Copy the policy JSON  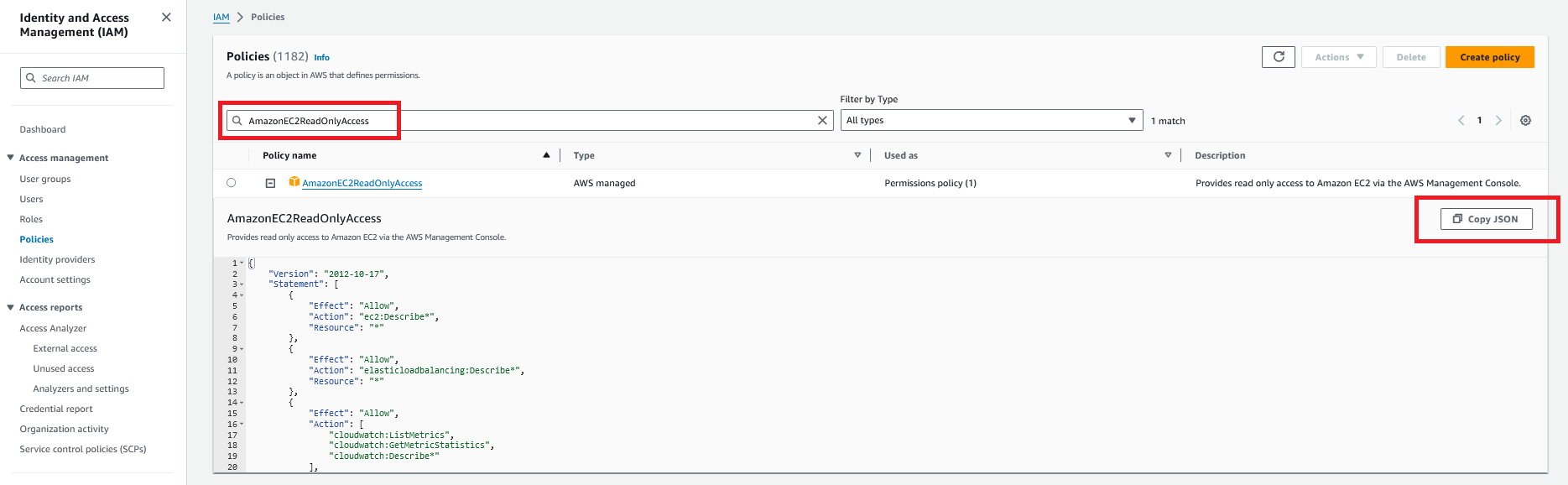[x=1487, y=219]
